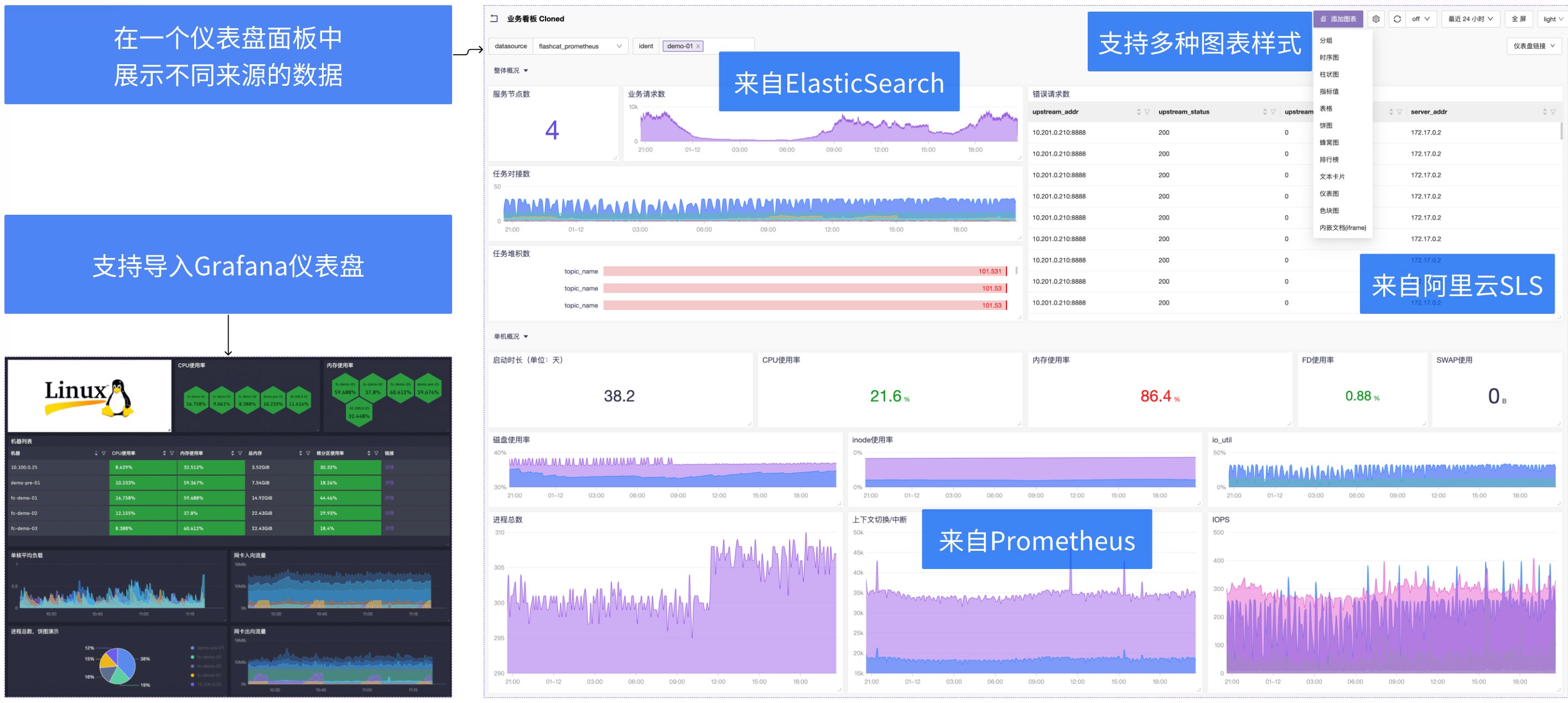Click the 38.2 启动时长 value
The width and height of the screenshot is (1568, 703).
(x=619, y=396)
